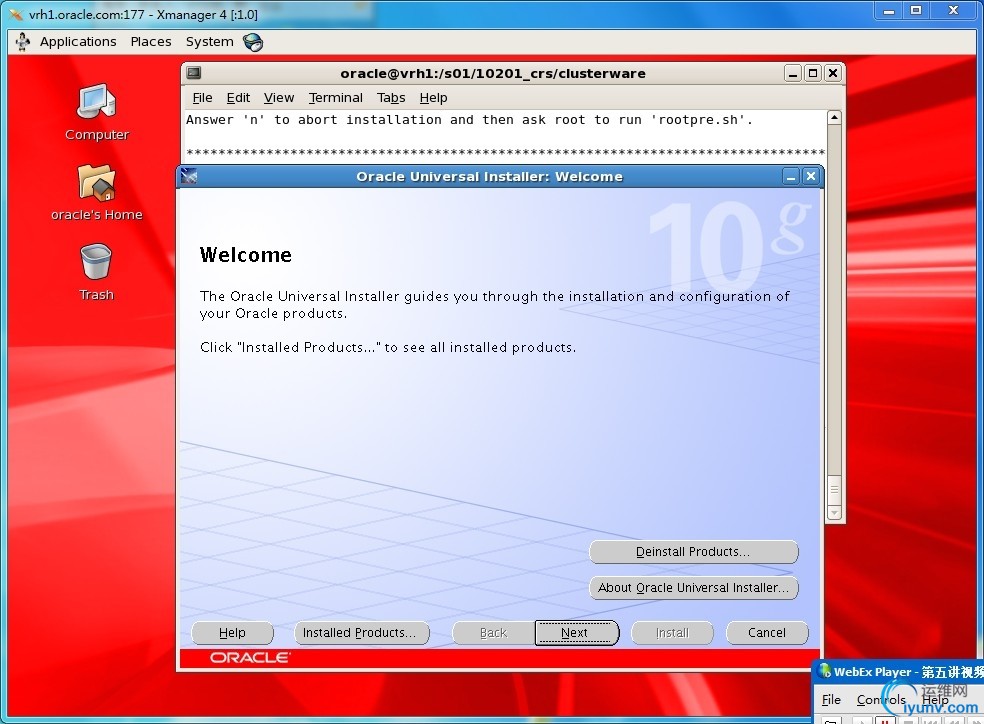This screenshot has height=724, width=984.
Task: Click About Oracle Universal Installer button
Action: (693, 588)
